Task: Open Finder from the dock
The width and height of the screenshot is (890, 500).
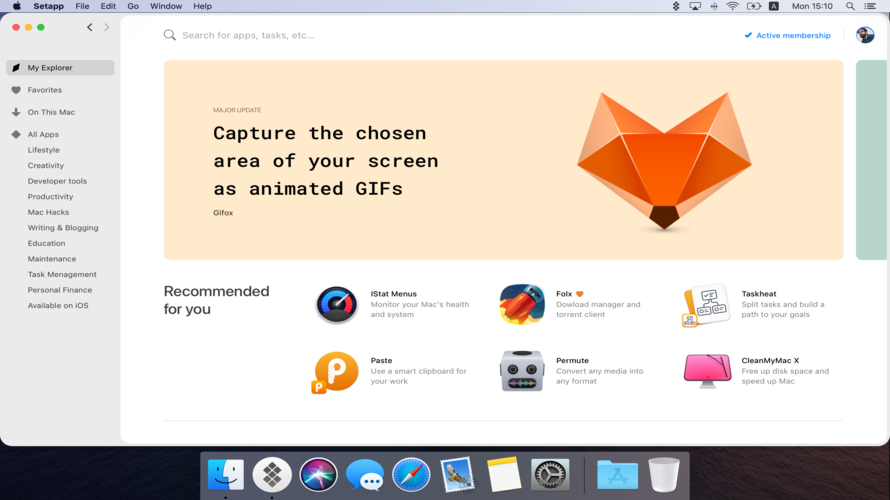Action: (x=226, y=474)
